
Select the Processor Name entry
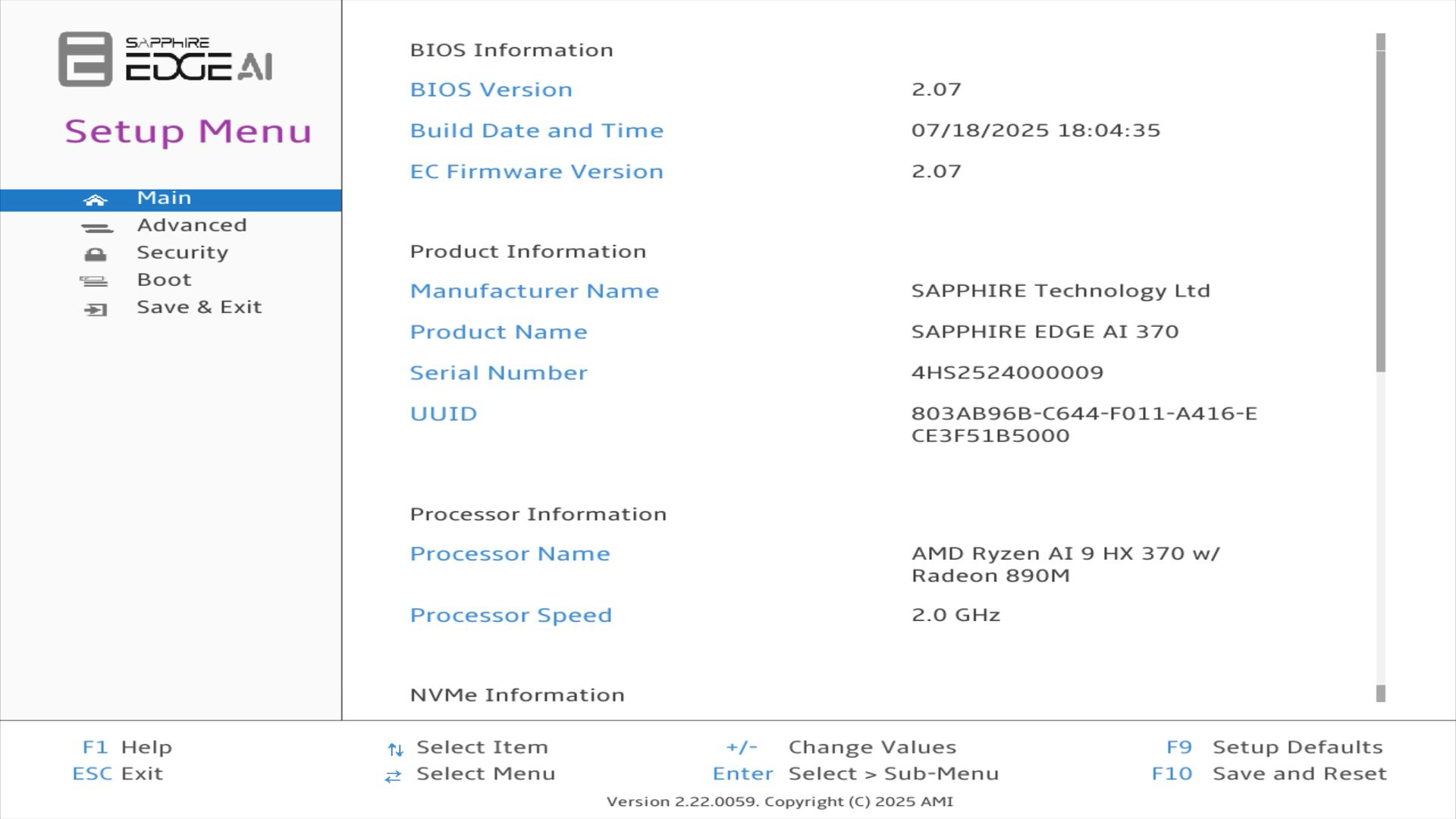click(x=510, y=554)
